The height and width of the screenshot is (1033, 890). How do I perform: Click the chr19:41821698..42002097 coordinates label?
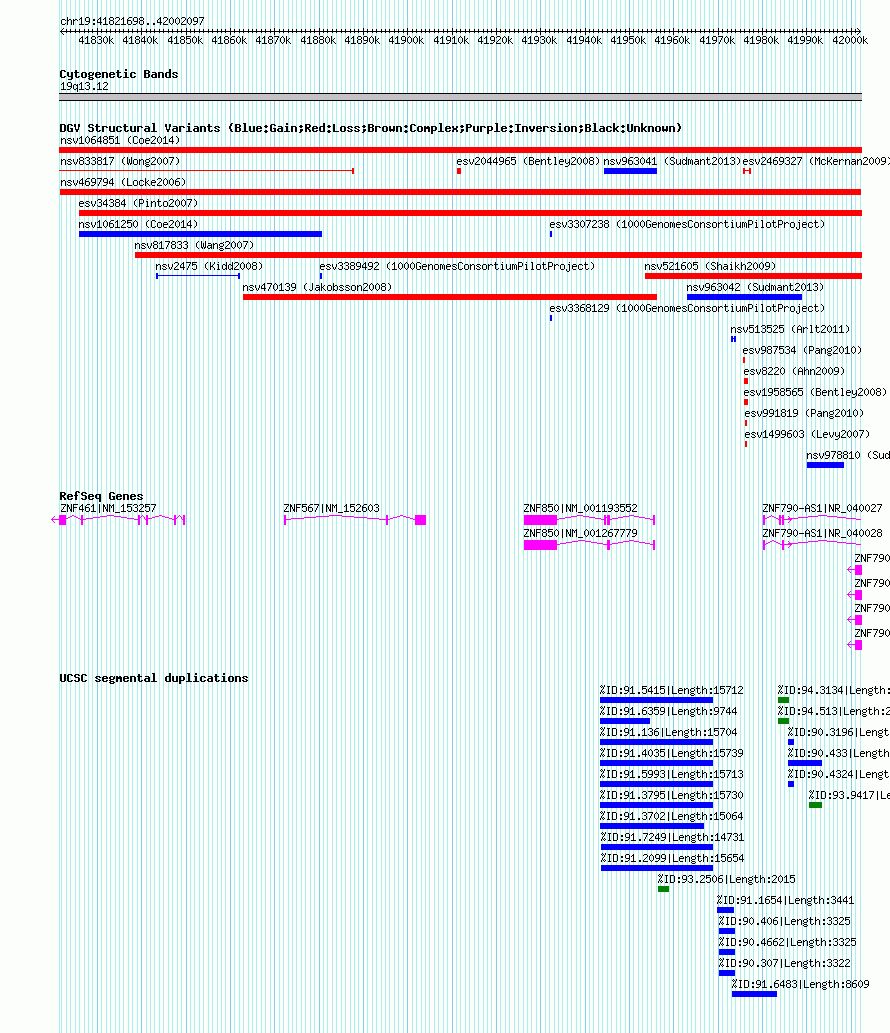tap(132, 21)
